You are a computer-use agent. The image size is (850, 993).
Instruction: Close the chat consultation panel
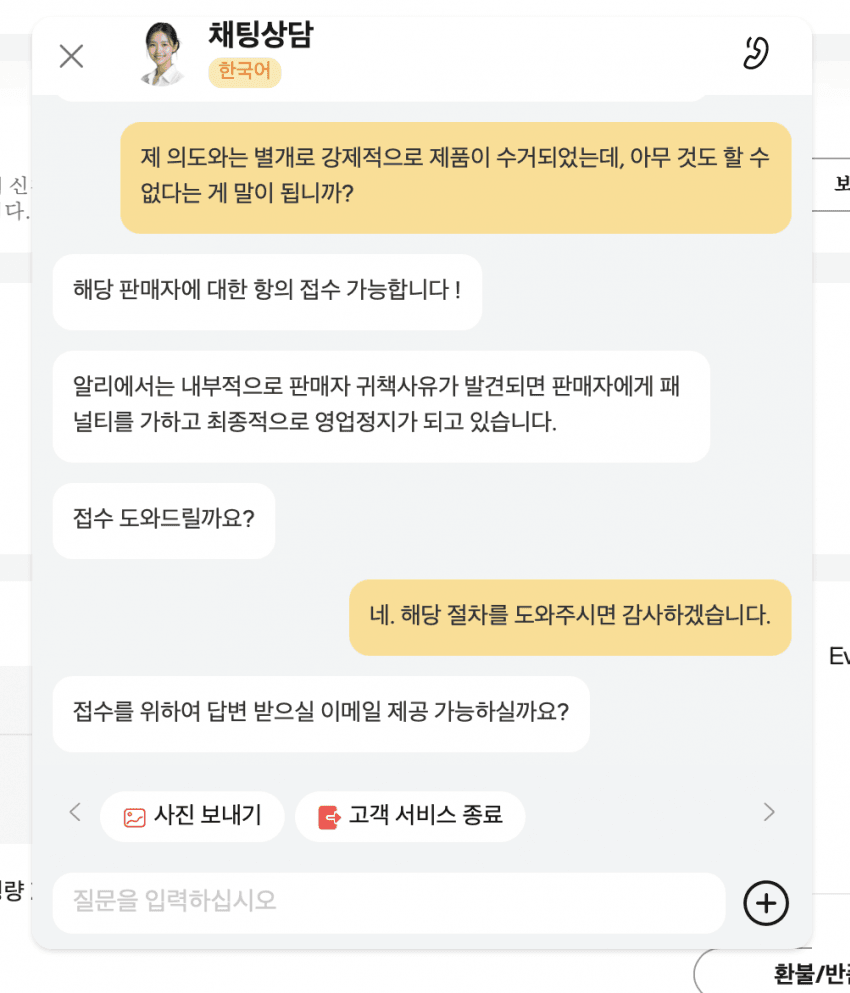71,56
